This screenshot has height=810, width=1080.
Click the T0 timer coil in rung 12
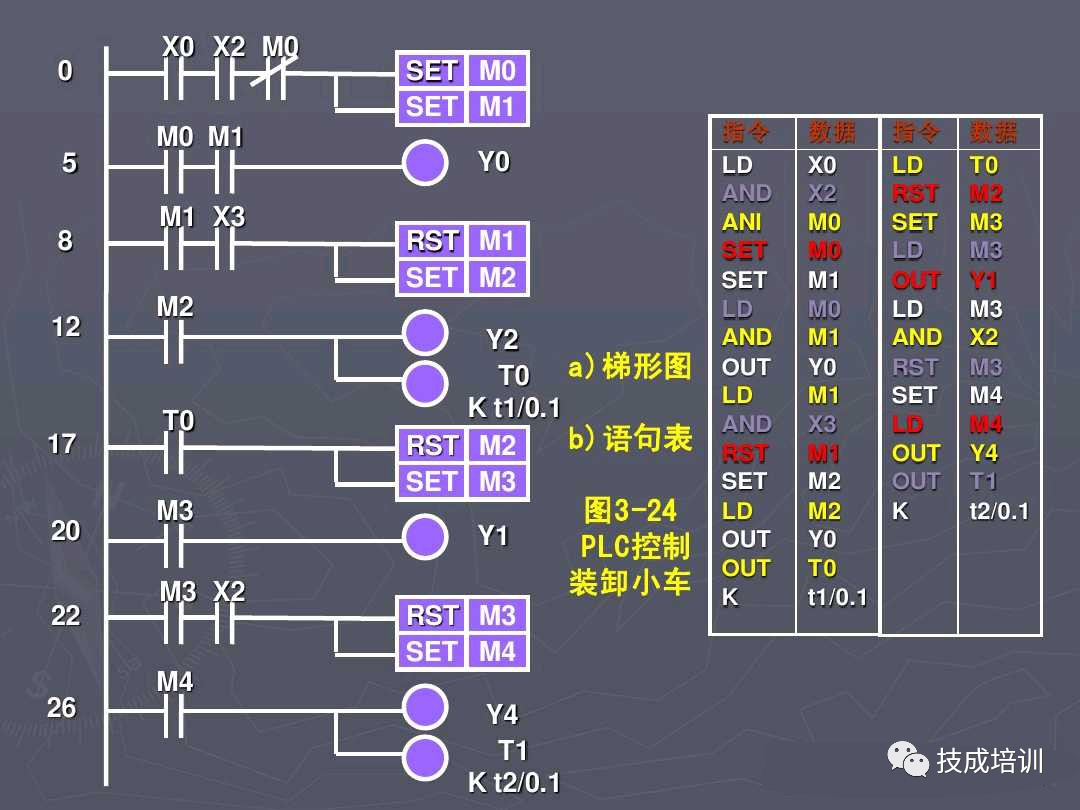point(425,381)
